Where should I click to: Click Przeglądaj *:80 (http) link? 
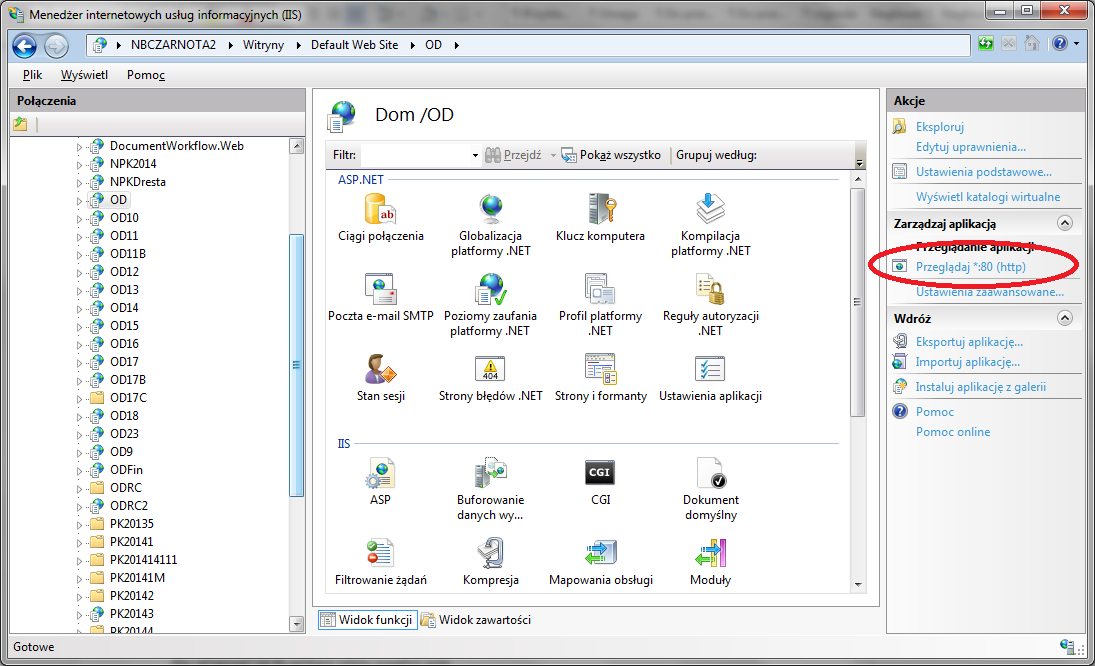click(971, 267)
